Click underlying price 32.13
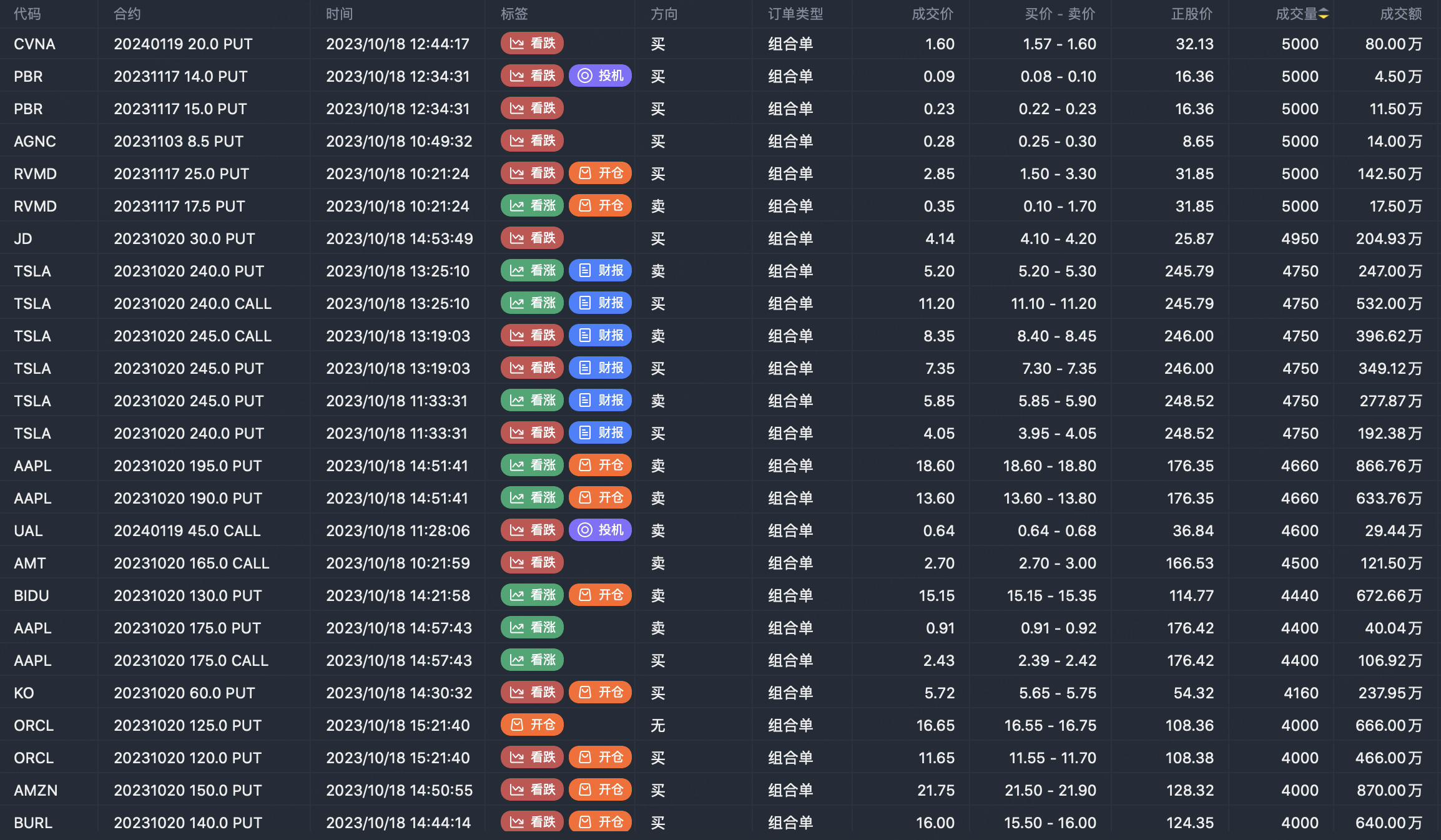The height and width of the screenshot is (840, 1441). tap(1195, 44)
